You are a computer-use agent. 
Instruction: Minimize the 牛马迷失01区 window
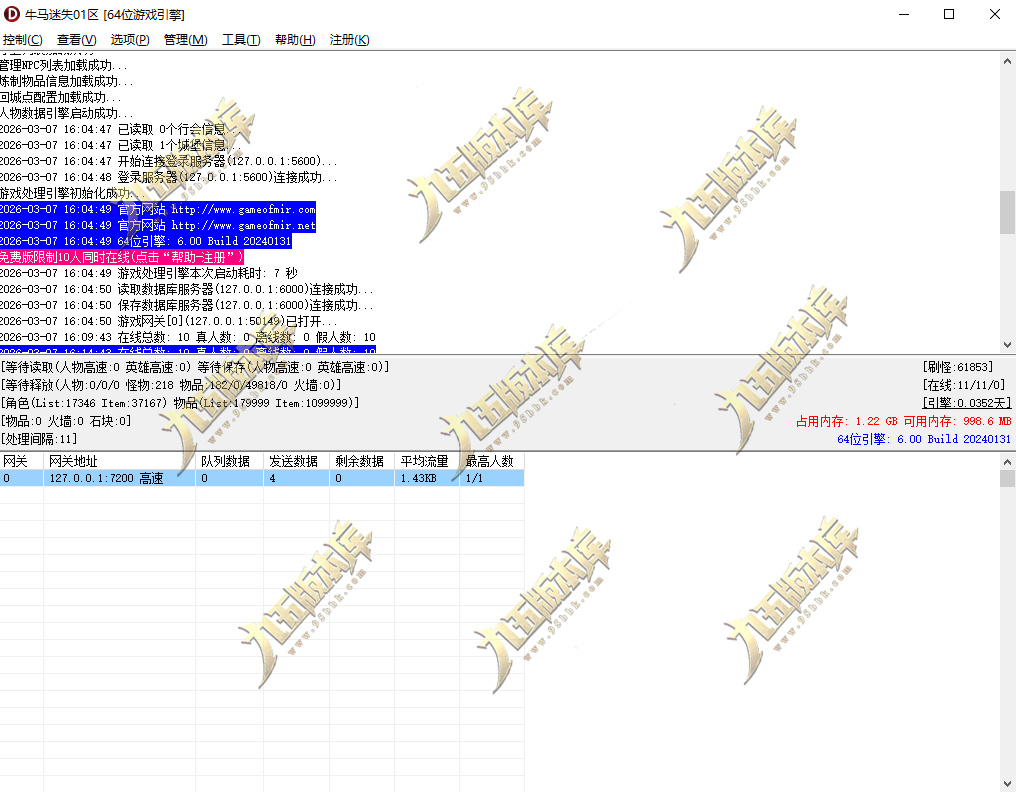pos(905,14)
